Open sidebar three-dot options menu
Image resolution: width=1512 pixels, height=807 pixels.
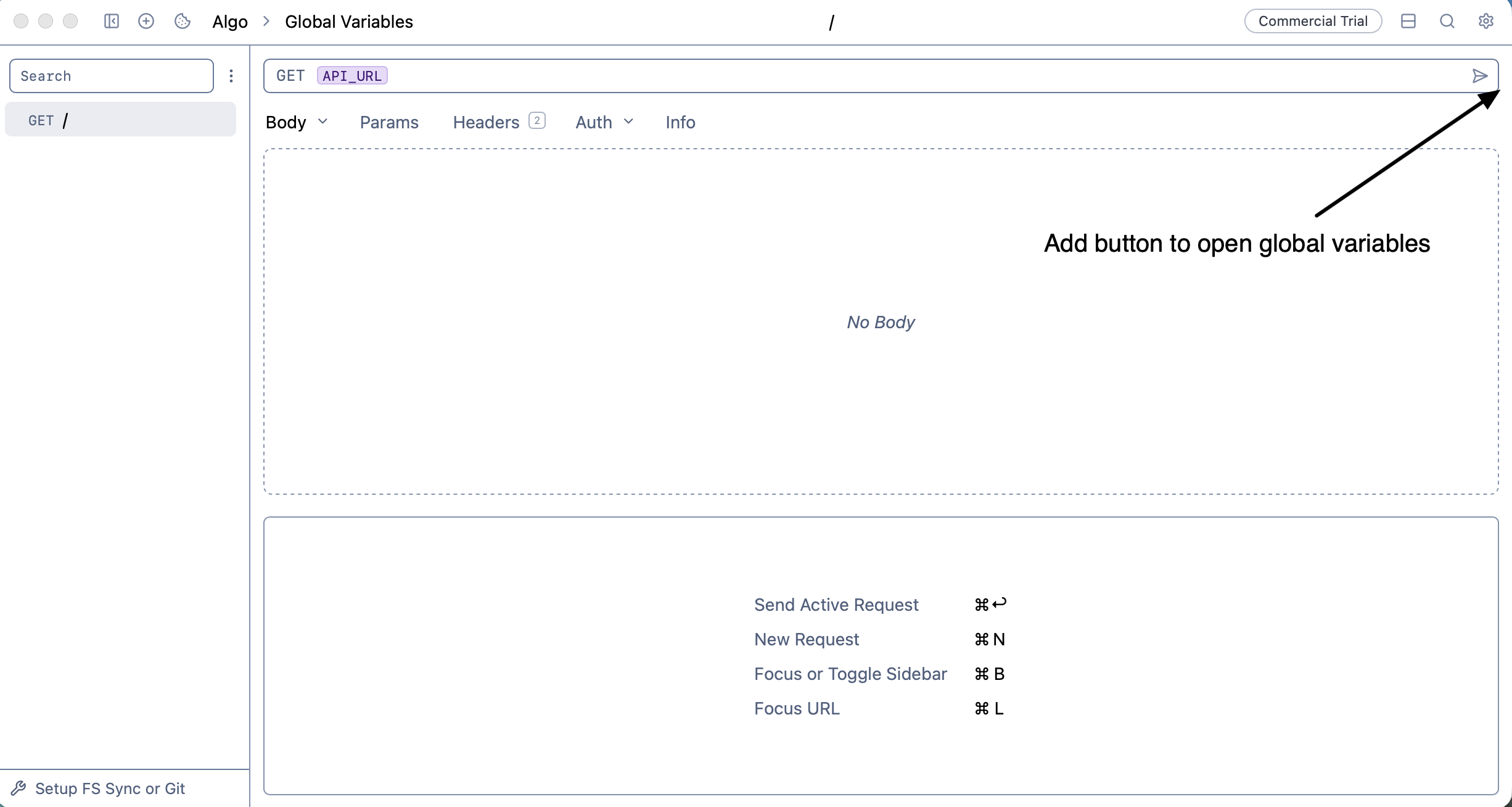[x=231, y=76]
